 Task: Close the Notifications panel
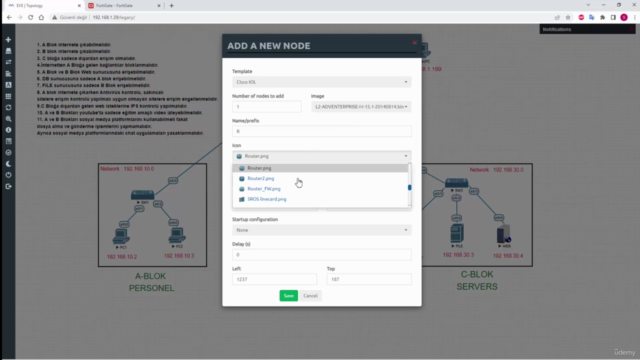coord(631,29)
